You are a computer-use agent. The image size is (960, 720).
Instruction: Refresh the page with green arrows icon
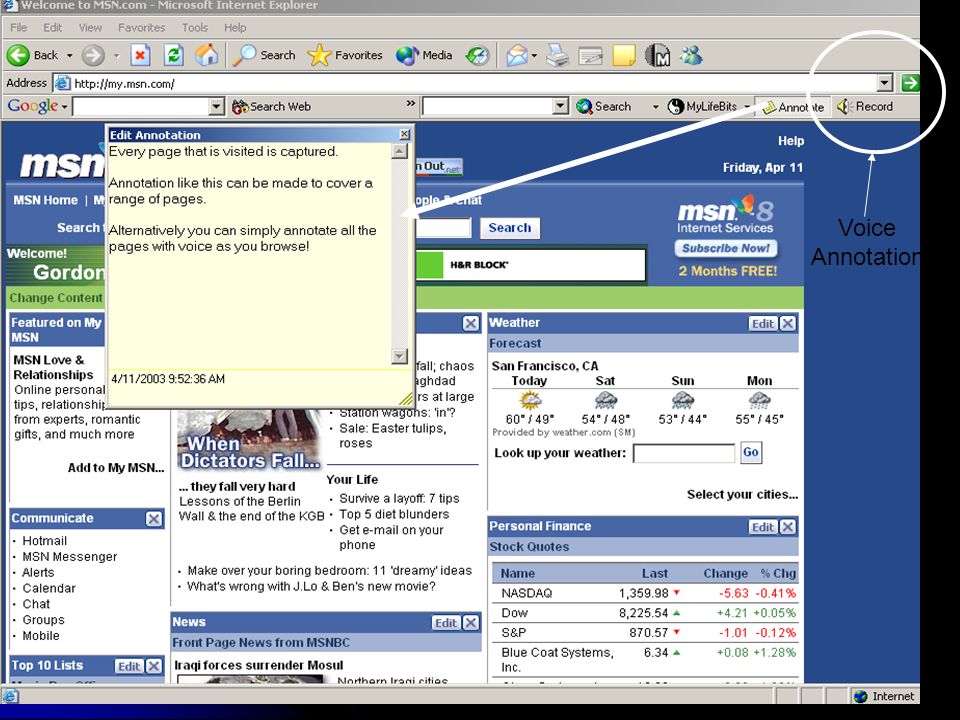[174, 56]
